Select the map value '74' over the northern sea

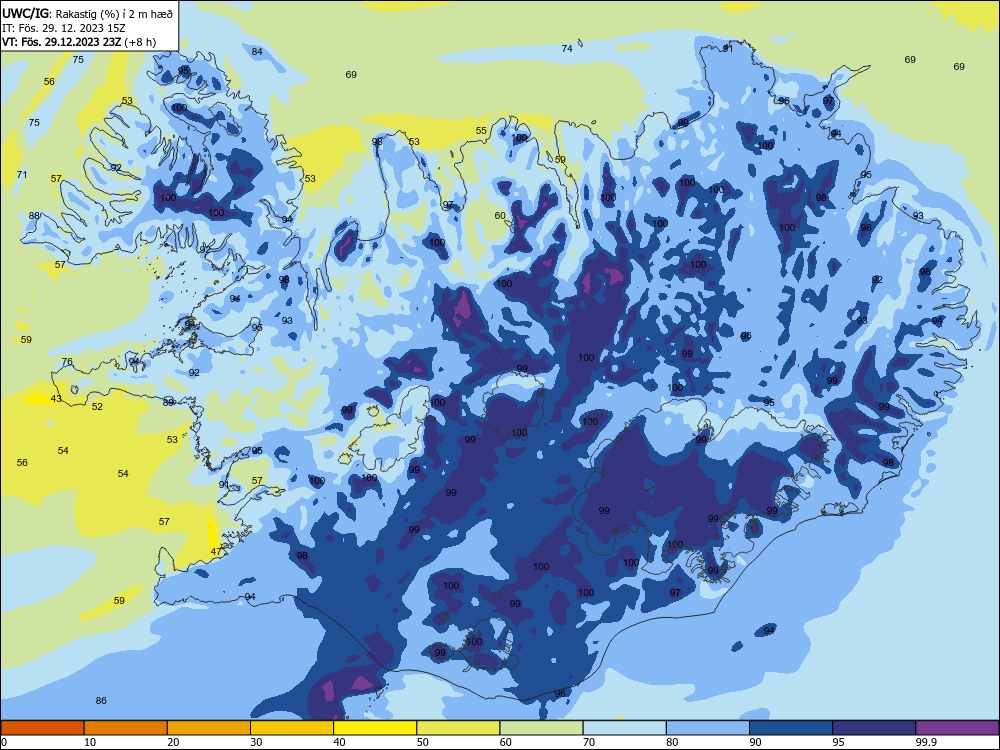pos(567,48)
